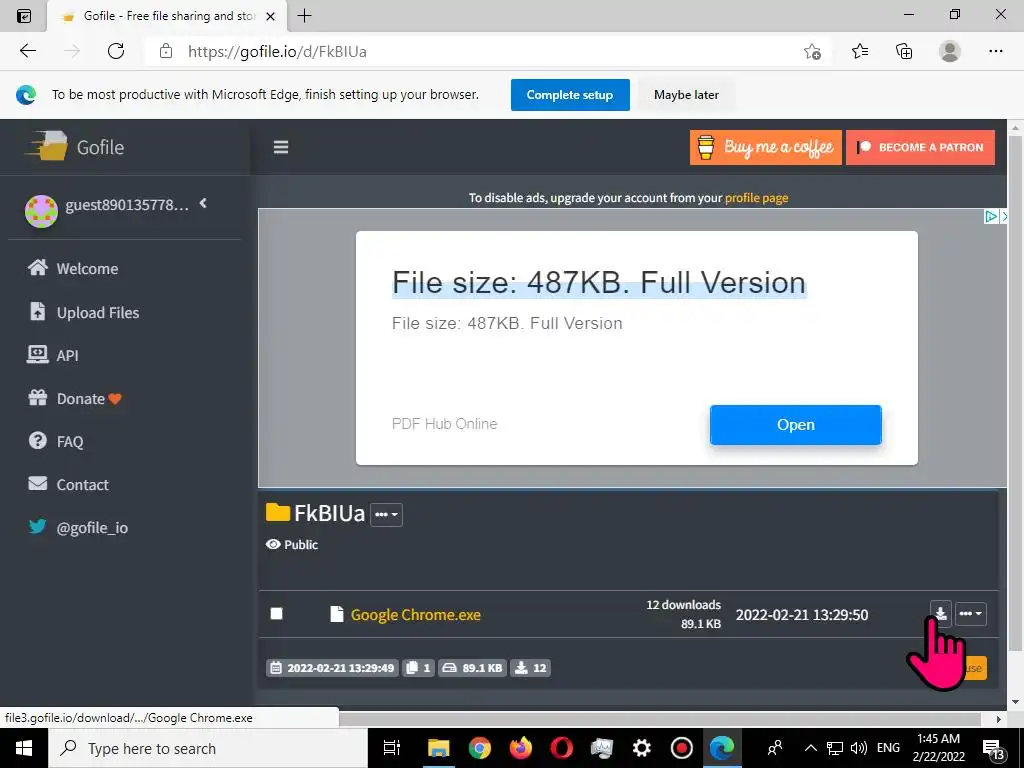1024x768 pixels.
Task: Reload the Gofile page
Action: click(x=116, y=51)
